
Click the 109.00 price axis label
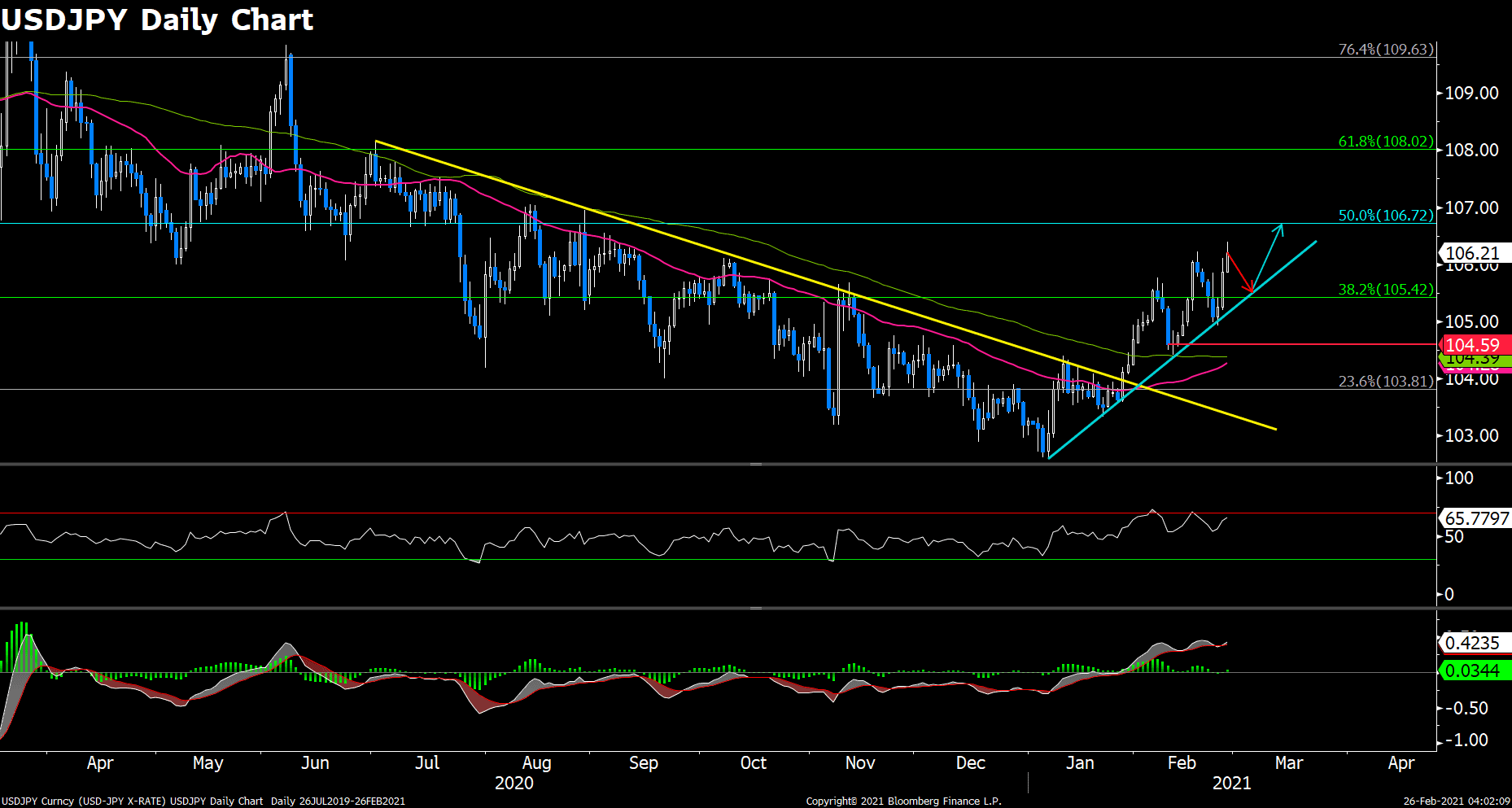click(x=1471, y=93)
